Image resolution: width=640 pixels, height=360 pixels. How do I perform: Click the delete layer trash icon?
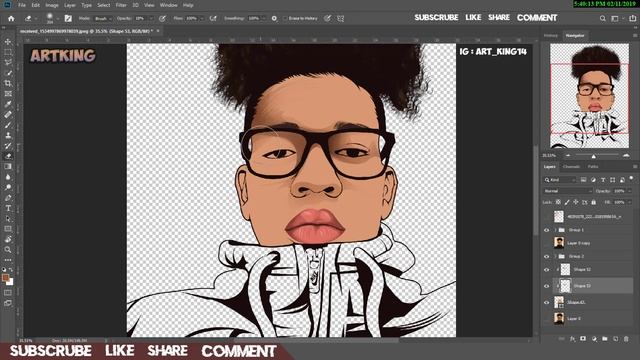click(626, 339)
